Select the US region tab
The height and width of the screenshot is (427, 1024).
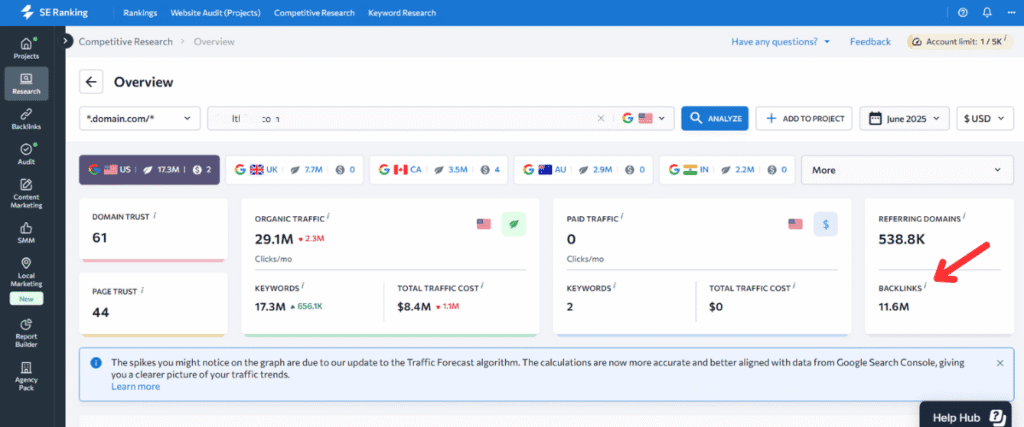(x=150, y=170)
